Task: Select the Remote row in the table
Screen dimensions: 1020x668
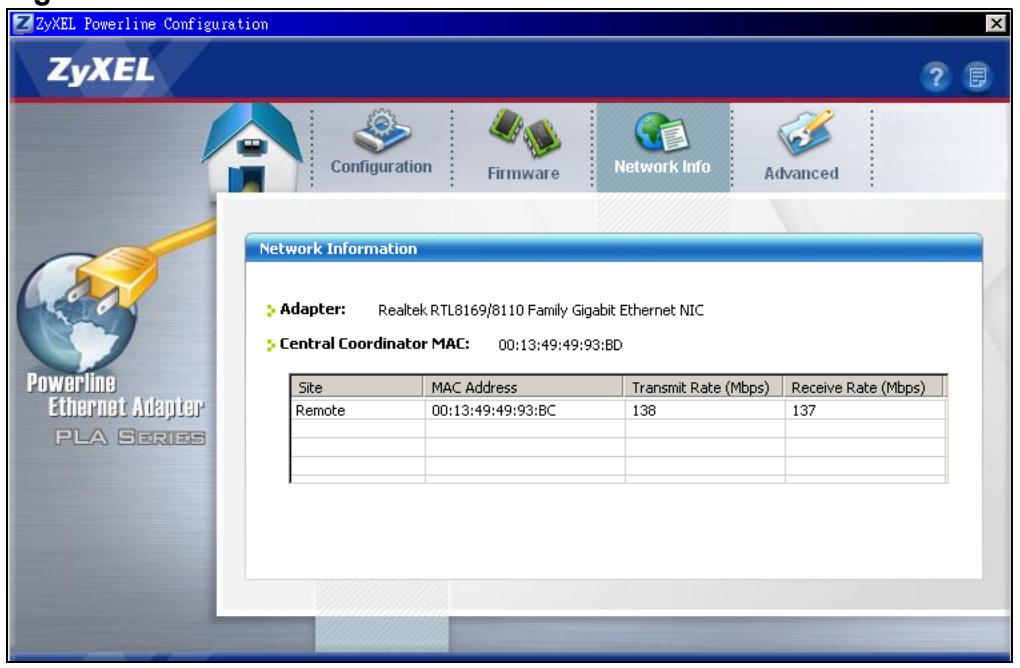Action: coord(619,410)
